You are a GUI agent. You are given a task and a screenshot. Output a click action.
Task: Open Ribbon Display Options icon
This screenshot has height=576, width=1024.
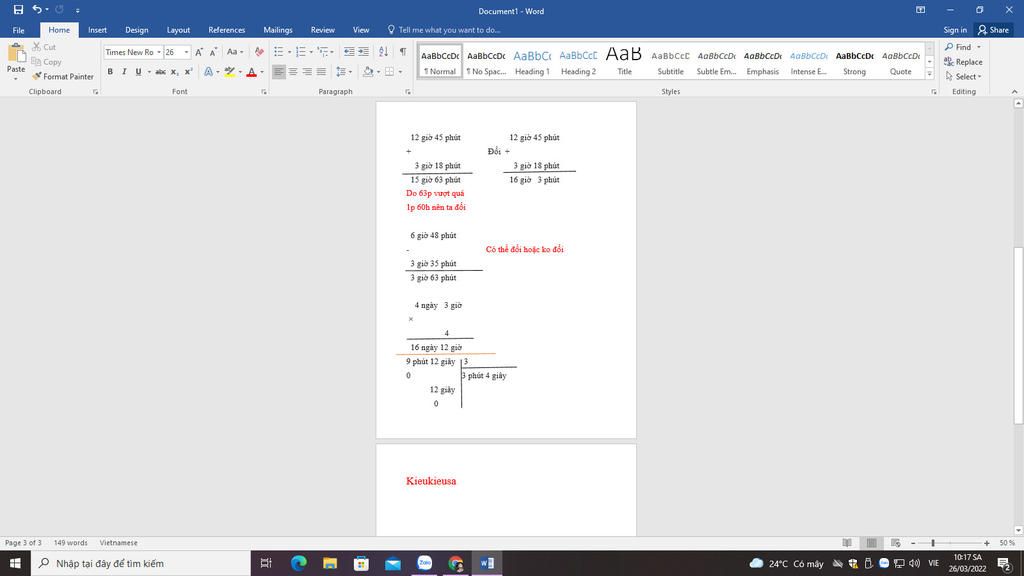tap(920, 10)
